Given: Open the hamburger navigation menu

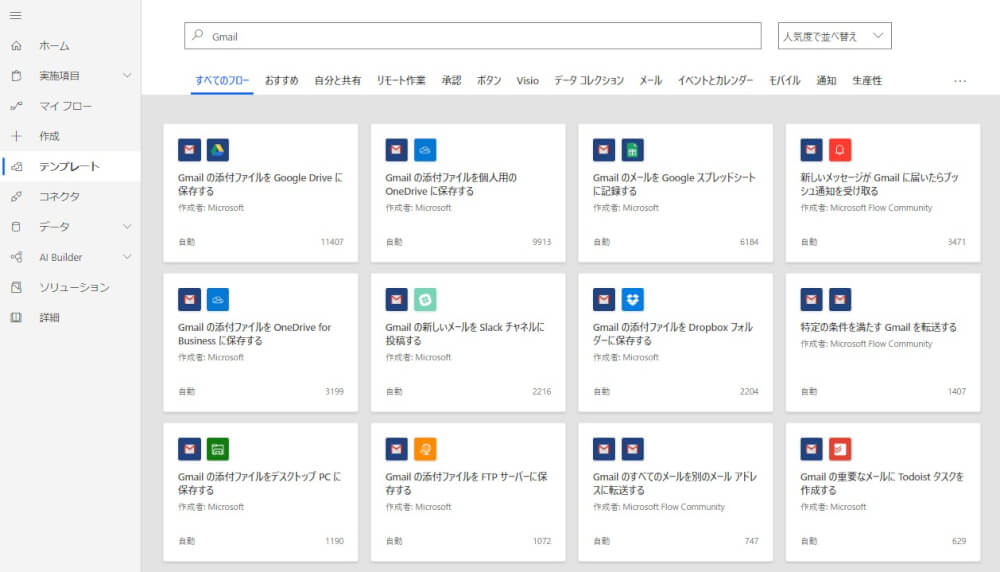Looking at the screenshot, I should 16,15.
